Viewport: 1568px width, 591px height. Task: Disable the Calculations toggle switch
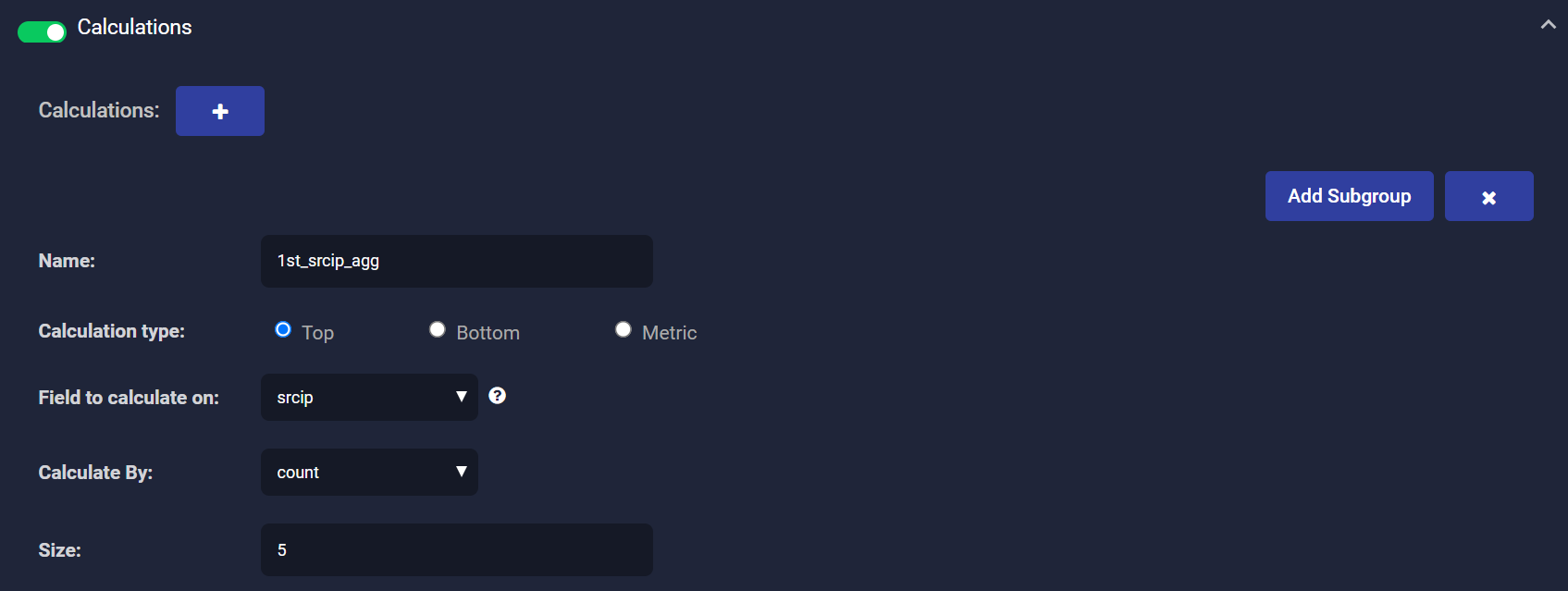(43, 31)
